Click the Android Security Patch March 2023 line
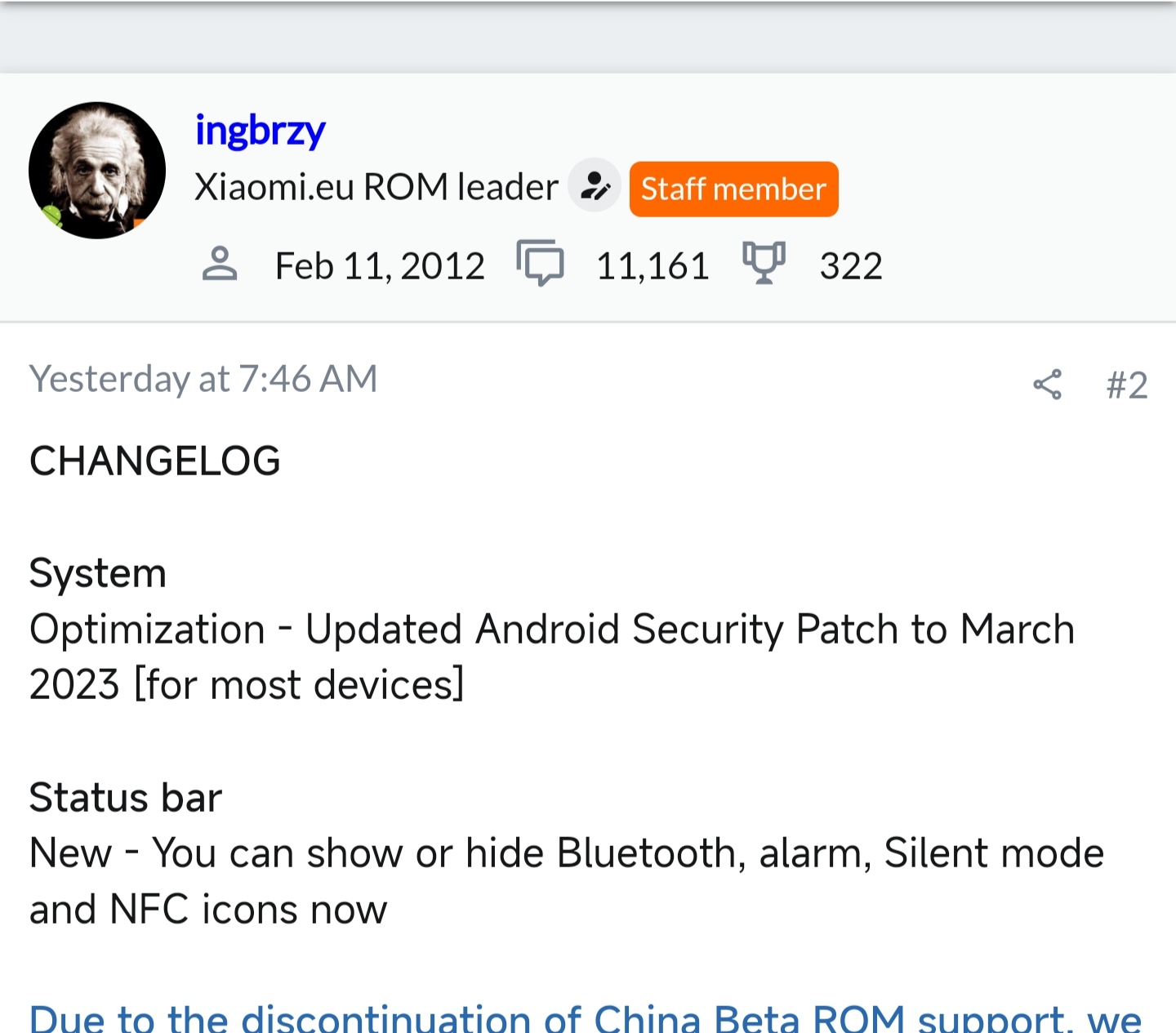 click(552, 657)
